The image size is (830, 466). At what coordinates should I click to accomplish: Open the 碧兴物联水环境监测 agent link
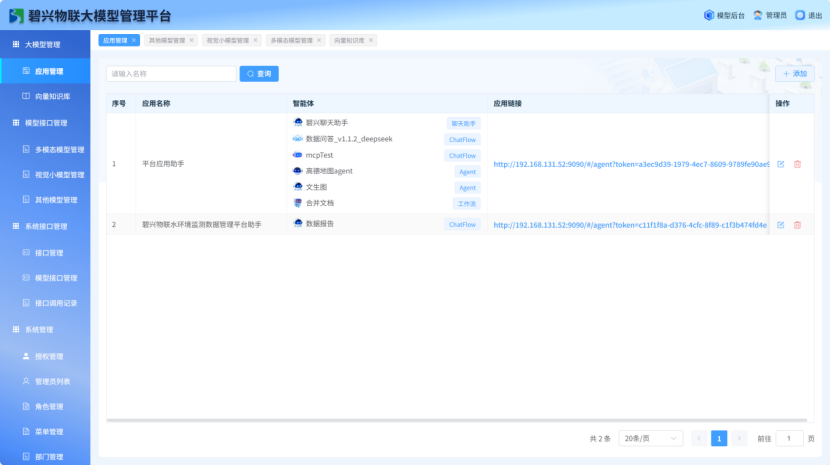click(x=630, y=225)
